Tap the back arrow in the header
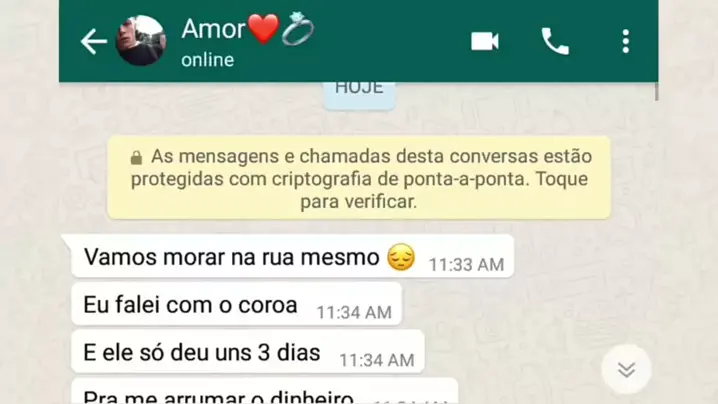 click(94, 41)
